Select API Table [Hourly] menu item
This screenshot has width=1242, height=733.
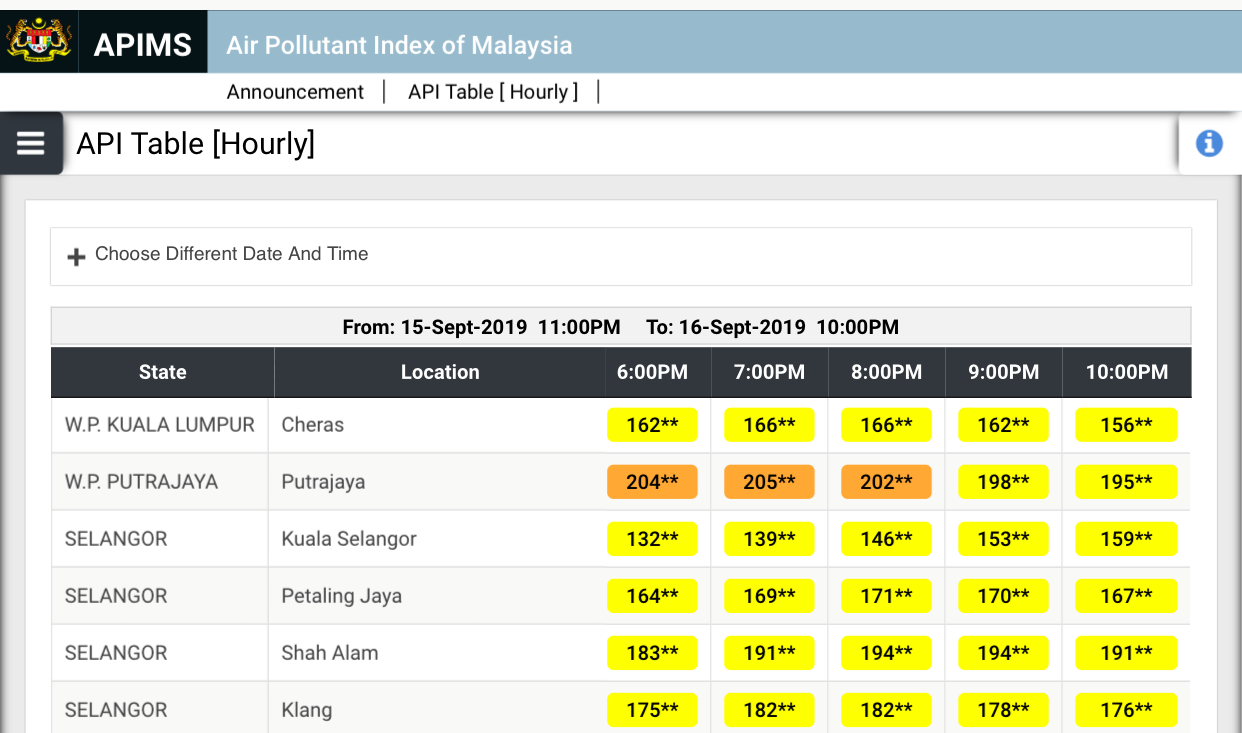coord(493,92)
